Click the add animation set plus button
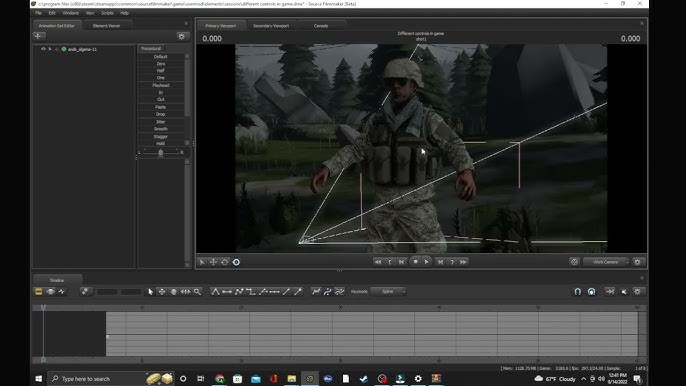 pos(38,36)
